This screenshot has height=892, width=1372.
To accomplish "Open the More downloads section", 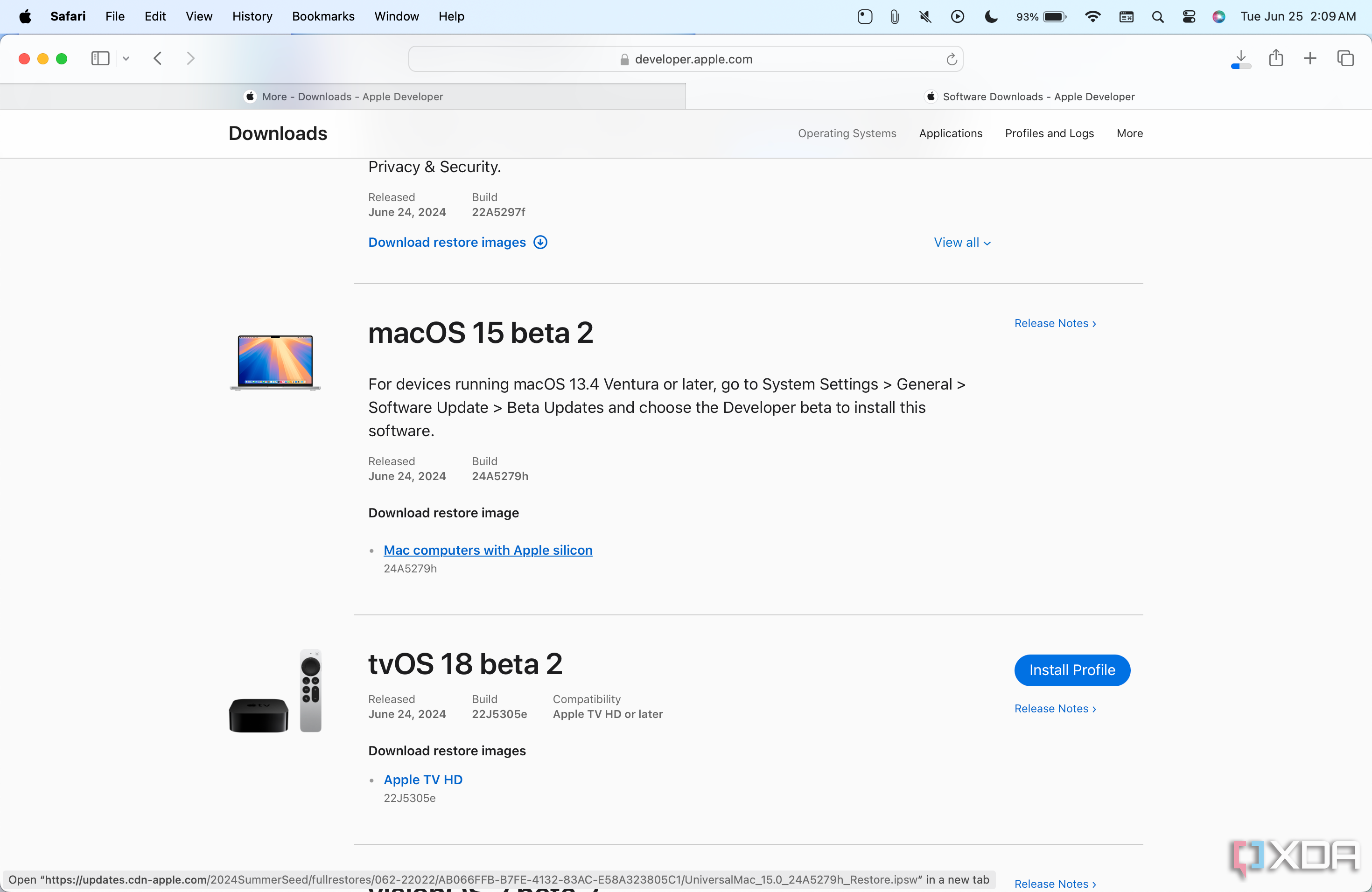I will click(1129, 133).
